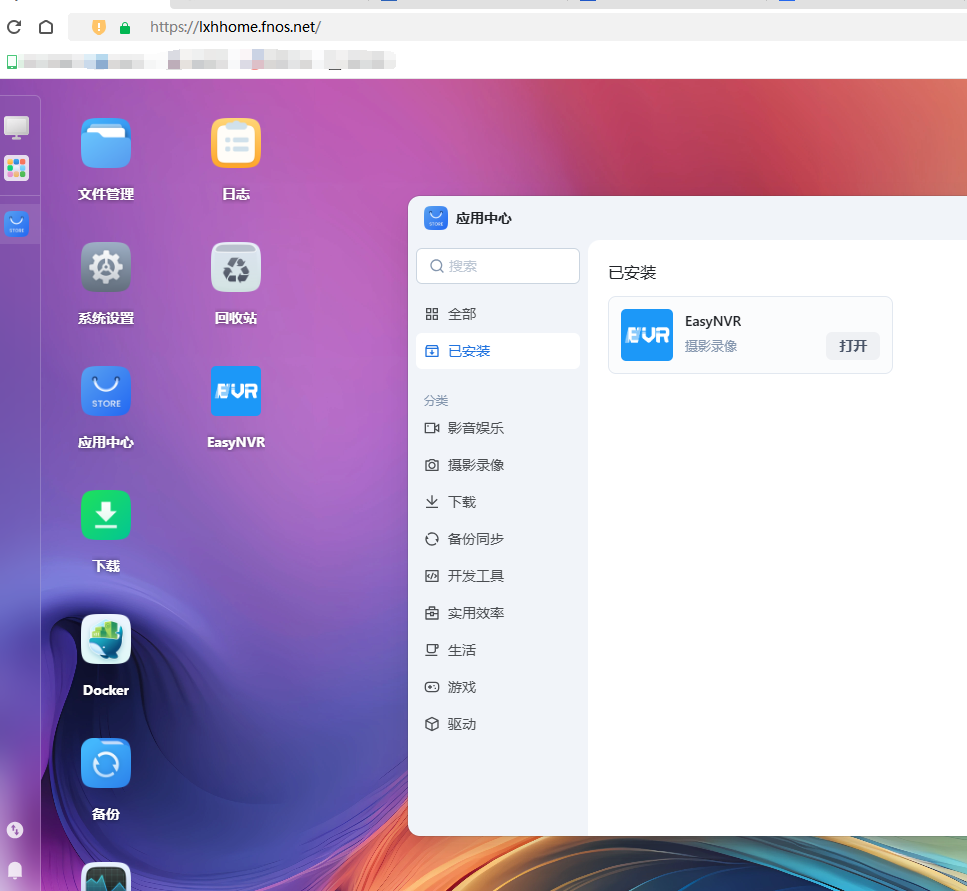The height and width of the screenshot is (891, 967).
Task: Click the 已安装 heading above the app card
Action: pyautogui.click(x=632, y=273)
